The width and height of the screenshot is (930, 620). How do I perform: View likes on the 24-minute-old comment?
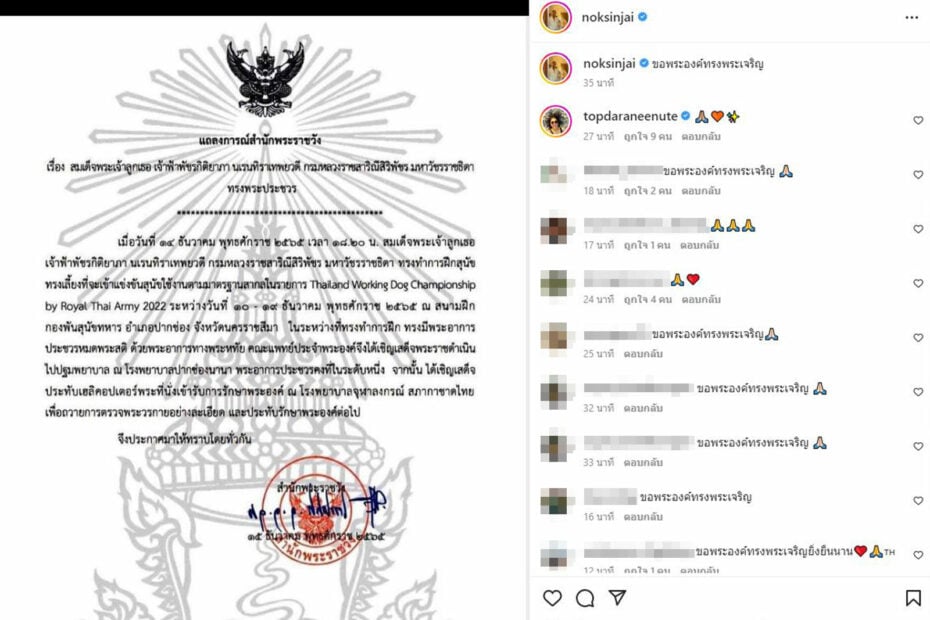(x=648, y=300)
